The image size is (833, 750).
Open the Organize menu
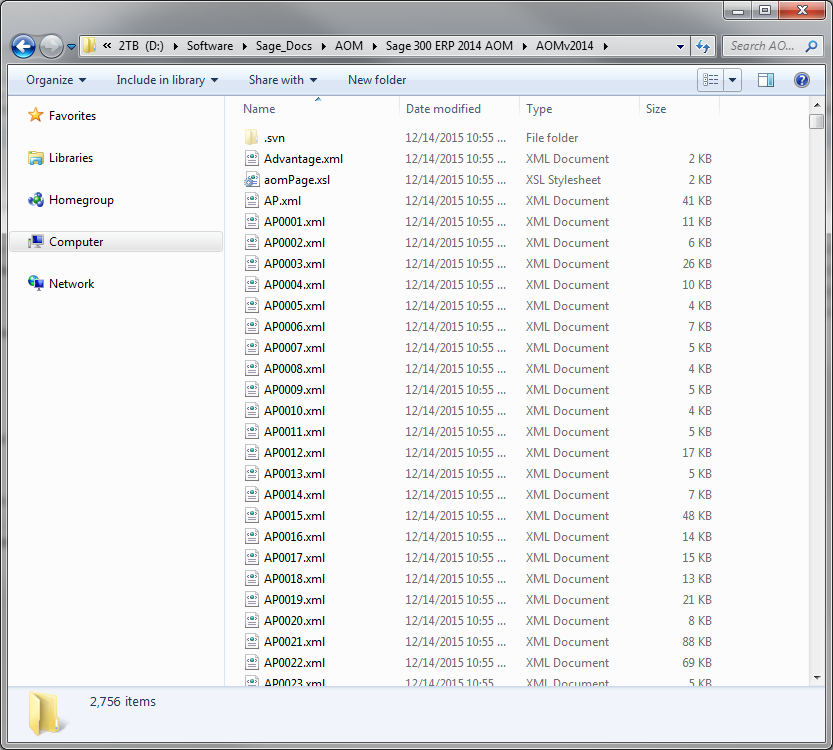tap(56, 80)
